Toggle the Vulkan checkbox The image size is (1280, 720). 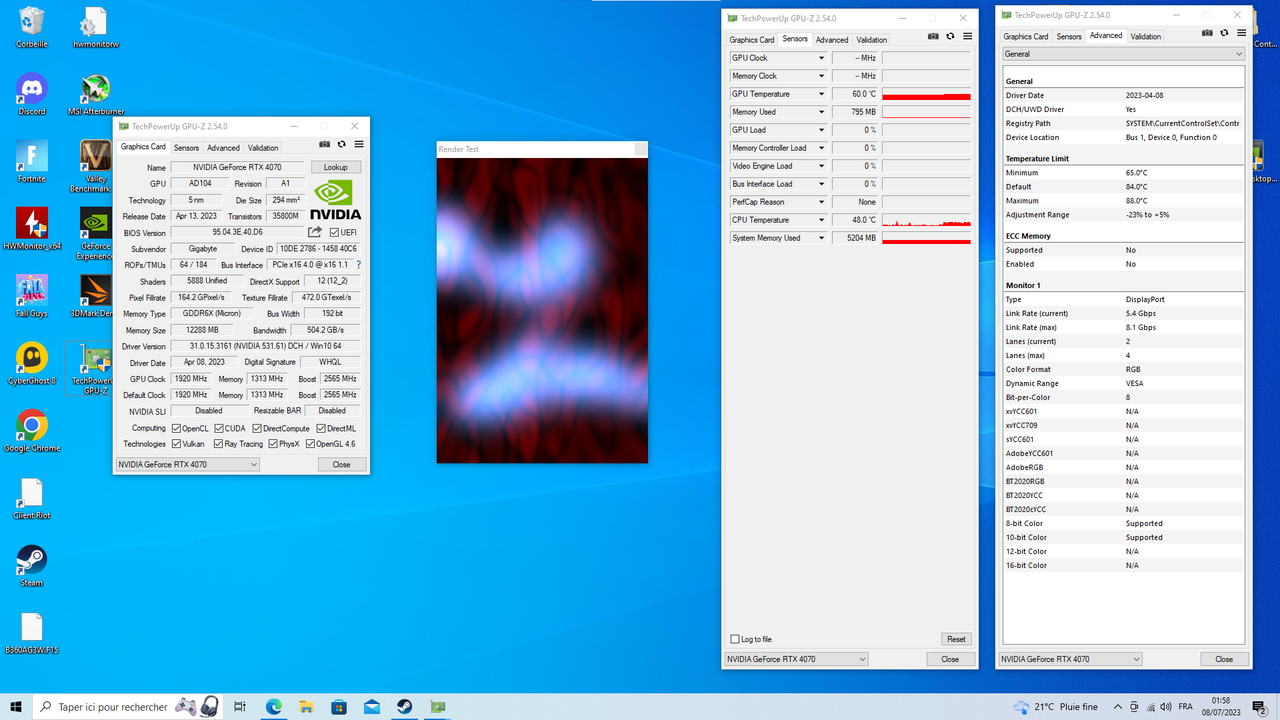177,444
